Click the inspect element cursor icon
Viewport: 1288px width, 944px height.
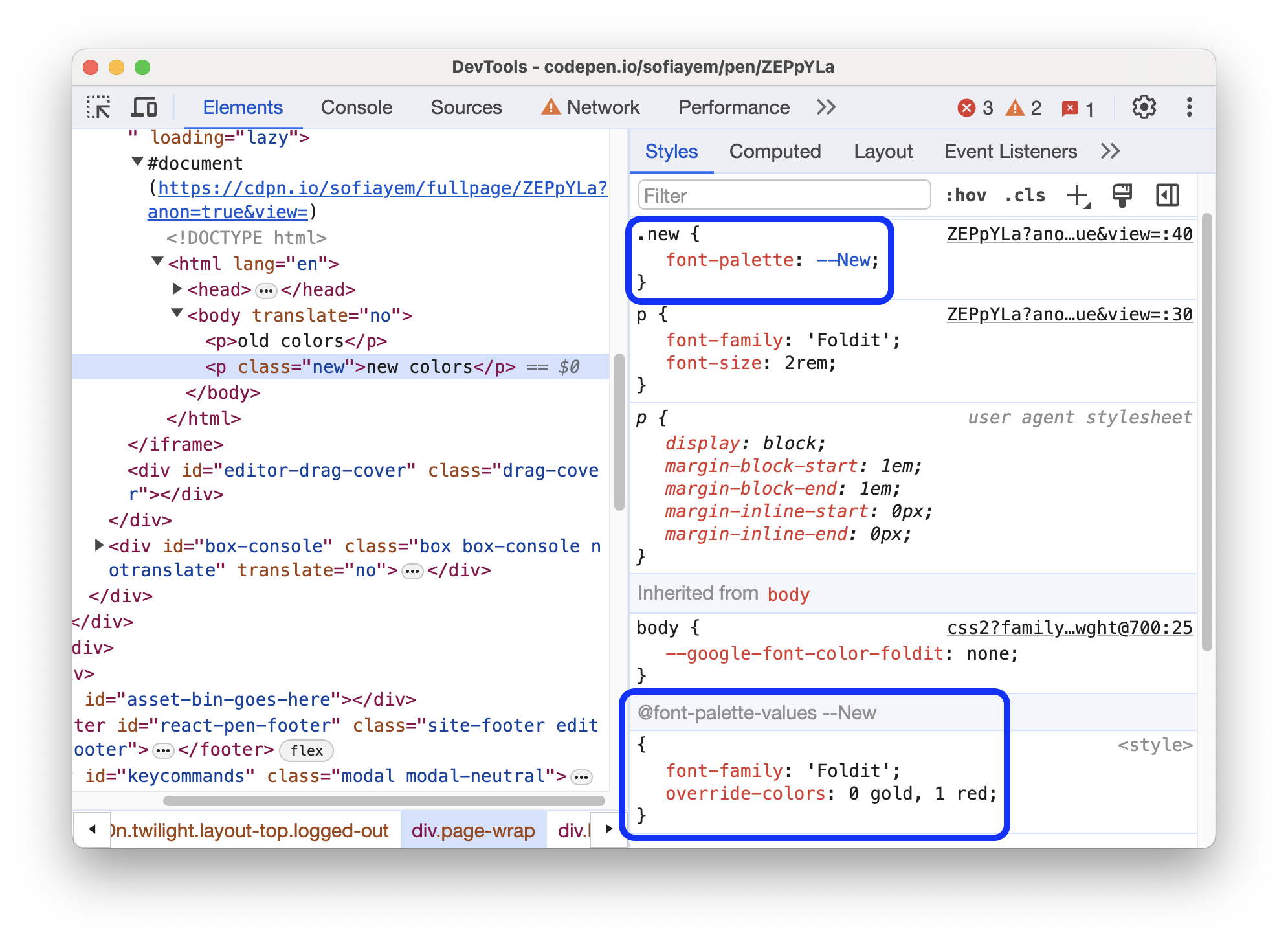(x=100, y=108)
